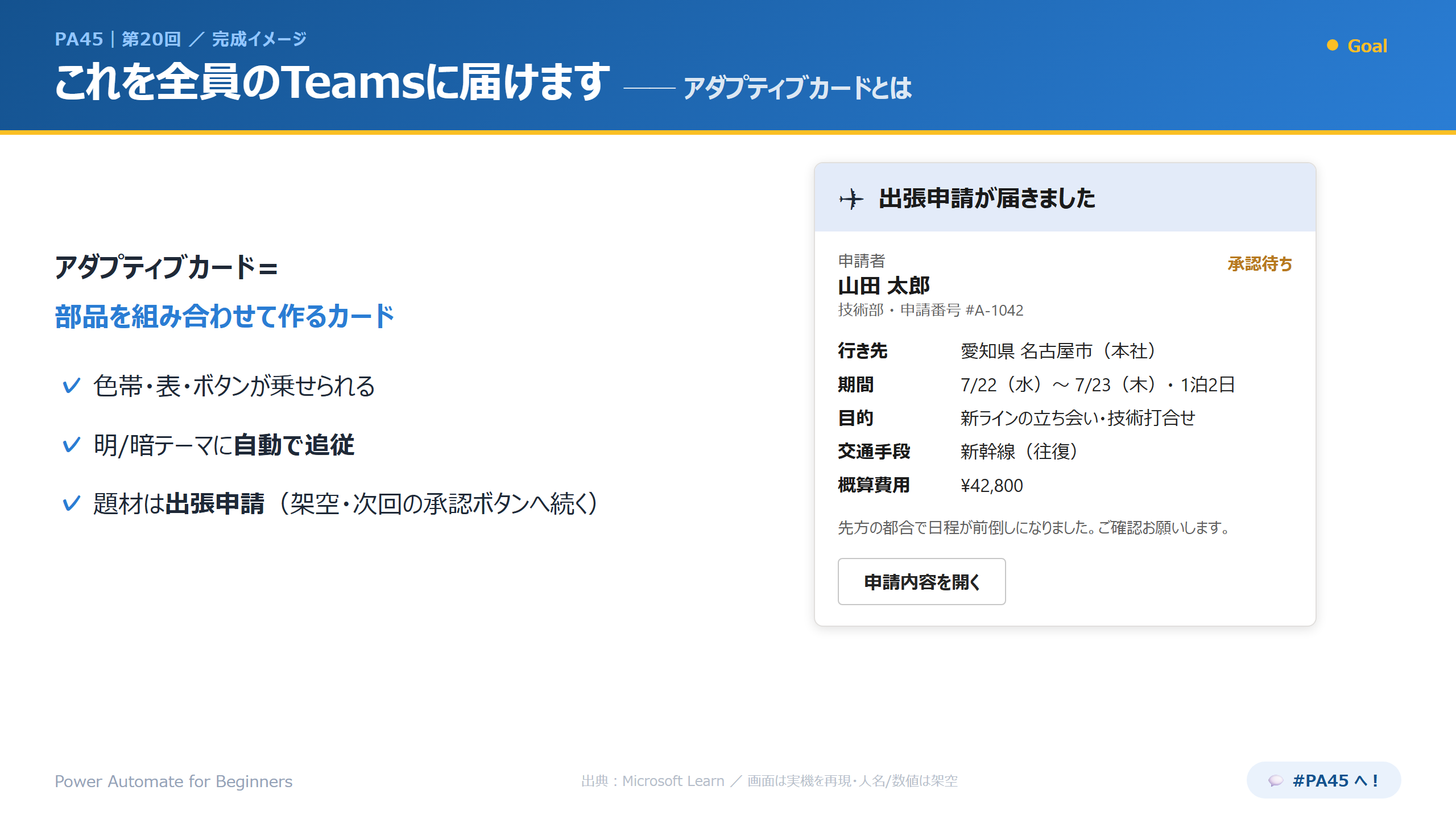Click the blue text 部品を組み合わせて作るカード
The height and width of the screenshot is (819, 1456).
[x=225, y=316]
